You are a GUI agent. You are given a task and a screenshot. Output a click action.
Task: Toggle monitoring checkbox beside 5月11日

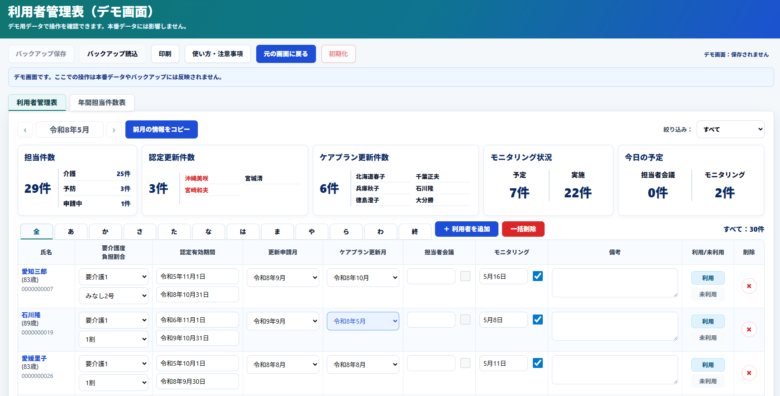click(538, 363)
